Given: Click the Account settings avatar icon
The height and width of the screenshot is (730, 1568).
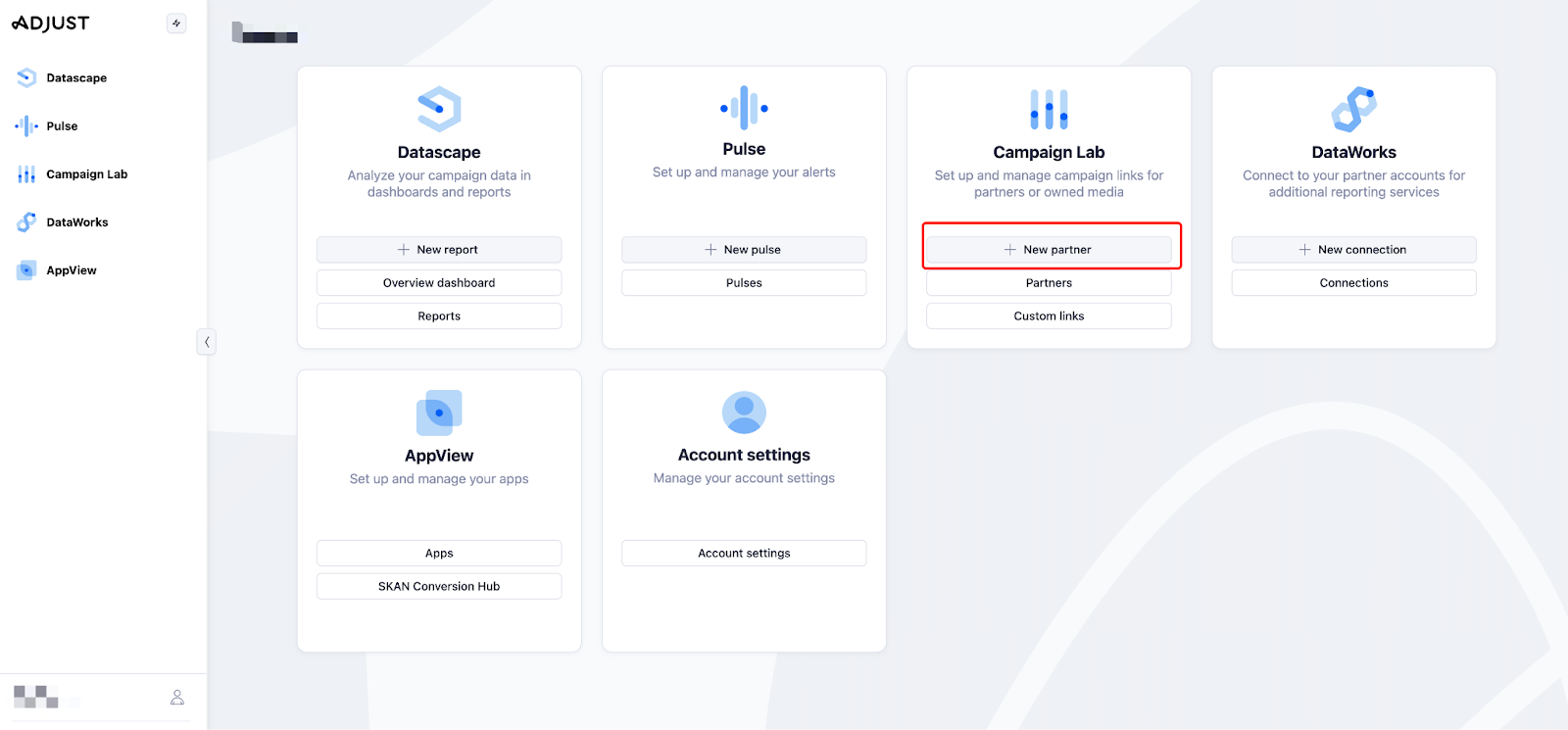Looking at the screenshot, I should point(744,413).
